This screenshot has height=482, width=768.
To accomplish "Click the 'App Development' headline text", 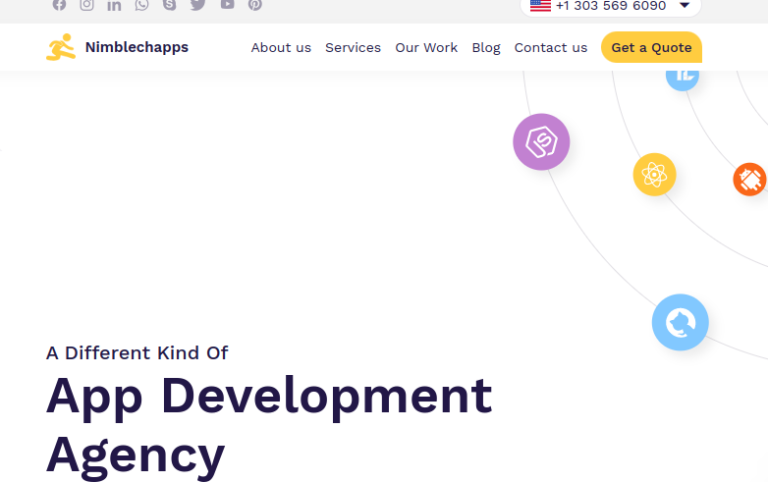I will coord(269,398).
